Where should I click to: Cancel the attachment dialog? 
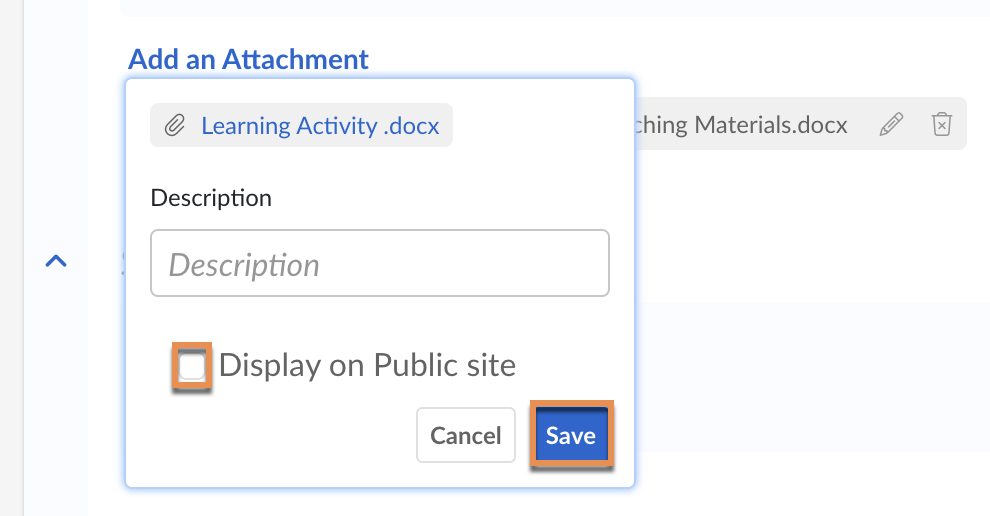click(x=465, y=435)
